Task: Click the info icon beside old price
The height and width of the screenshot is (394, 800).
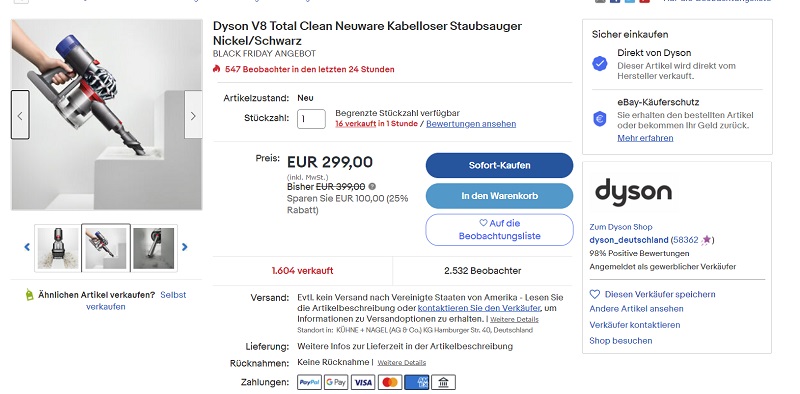Action: pos(372,187)
